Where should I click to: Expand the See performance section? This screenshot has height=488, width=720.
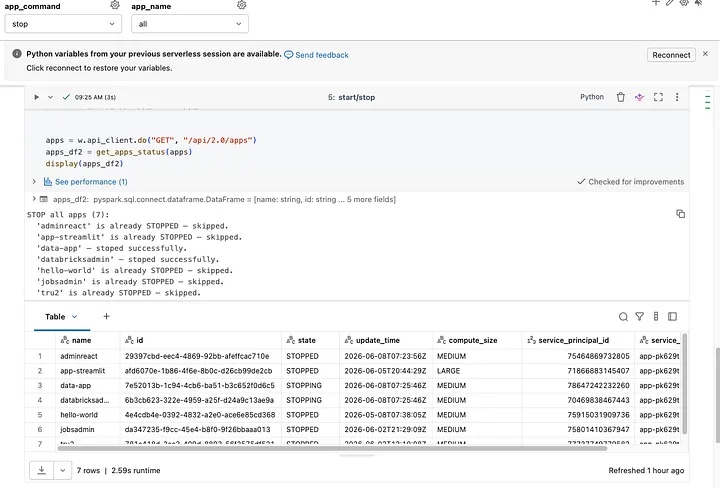click(34, 182)
